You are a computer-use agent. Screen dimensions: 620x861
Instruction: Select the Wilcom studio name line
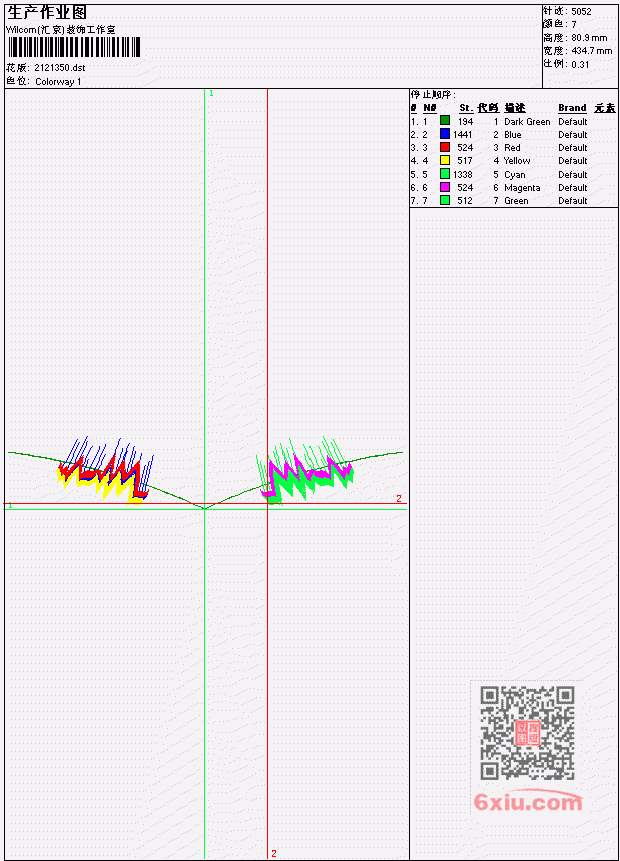pos(60,30)
